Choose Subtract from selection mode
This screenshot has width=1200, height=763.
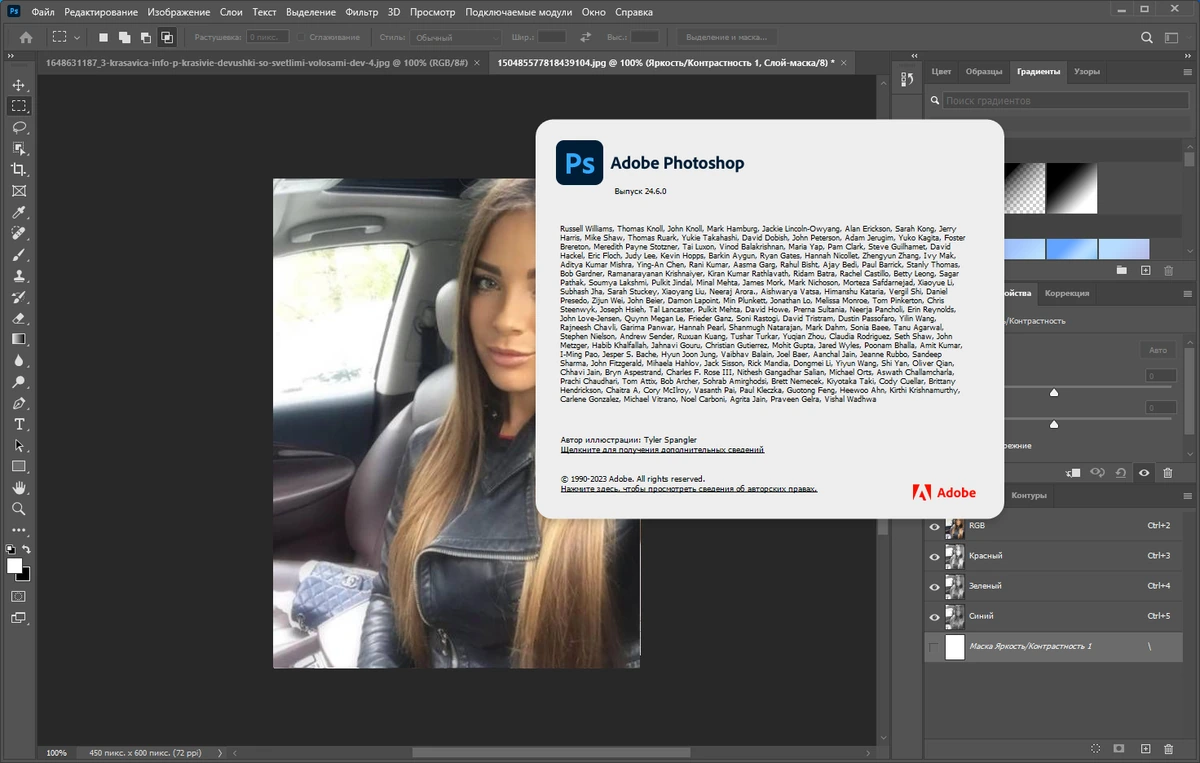coord(146,37)
